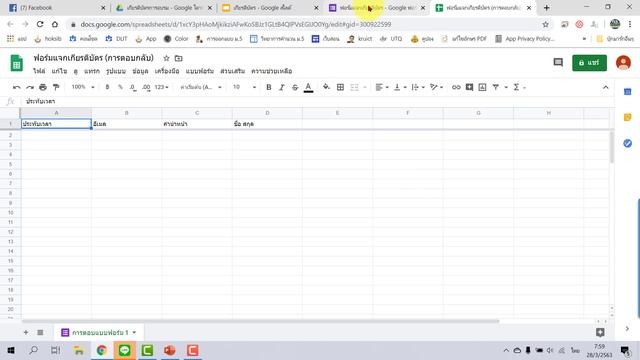
Task: Decrease decimal places icon
Action: click(x=133, y=87)
